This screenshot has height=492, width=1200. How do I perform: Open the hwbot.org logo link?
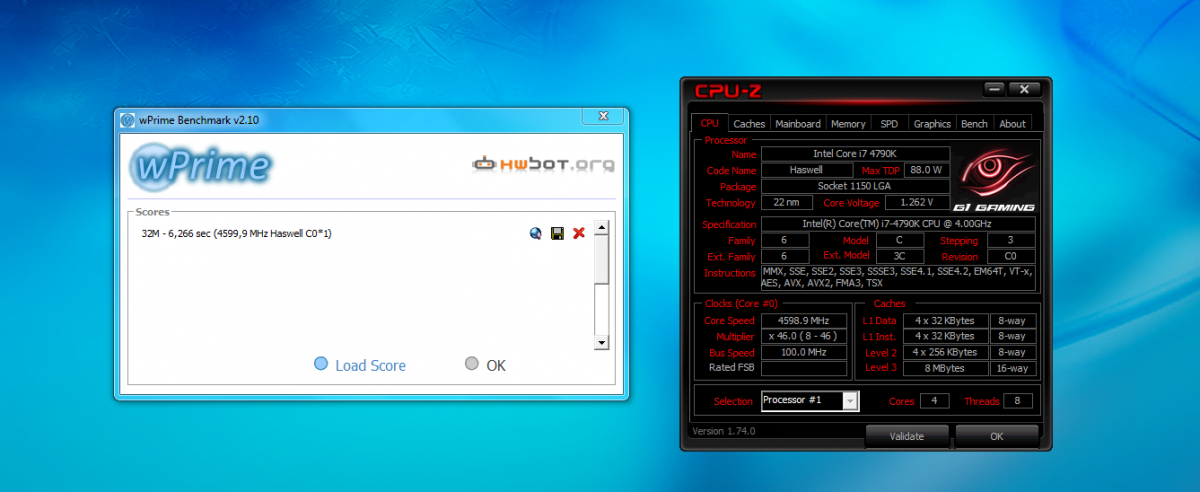click(543, 163)
